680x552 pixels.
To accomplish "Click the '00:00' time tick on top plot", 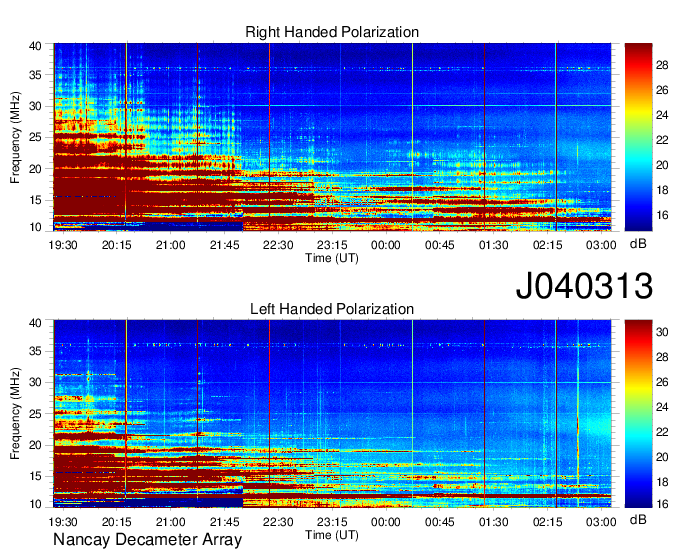I will [x=386, y=245].
